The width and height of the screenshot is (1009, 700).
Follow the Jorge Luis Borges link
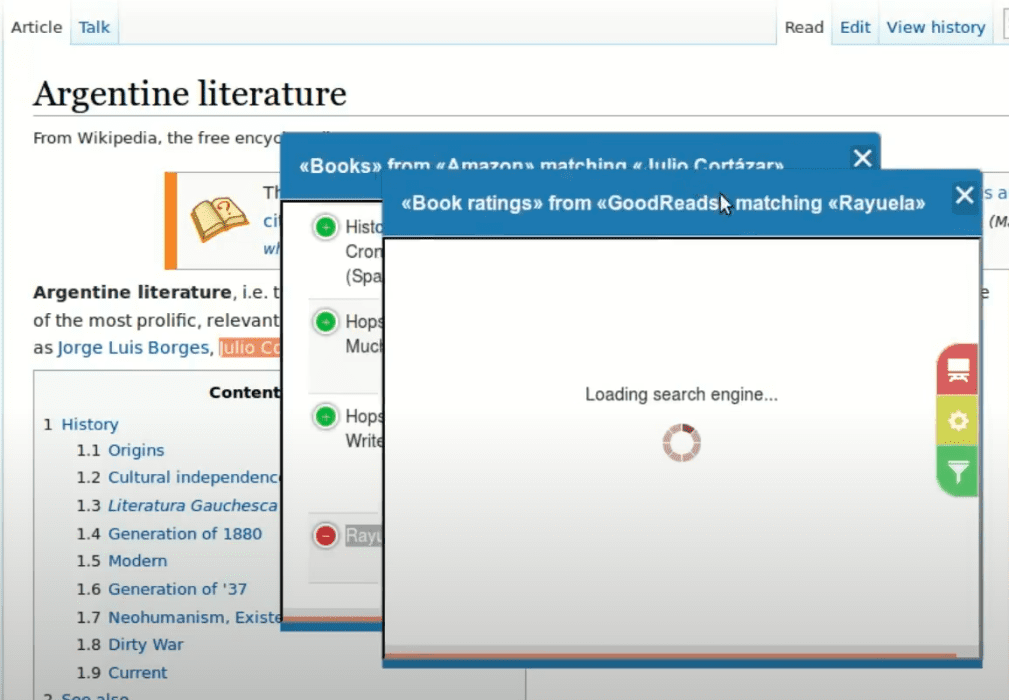[133, 347]
